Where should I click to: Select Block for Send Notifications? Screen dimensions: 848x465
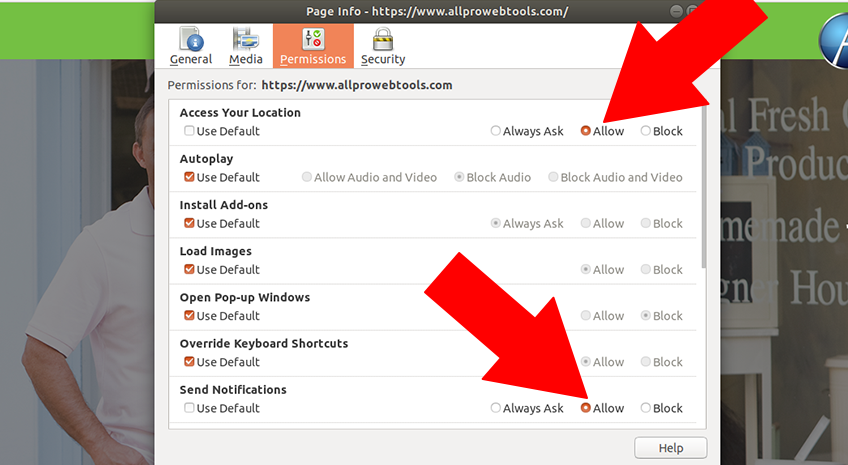coord(646,408)
